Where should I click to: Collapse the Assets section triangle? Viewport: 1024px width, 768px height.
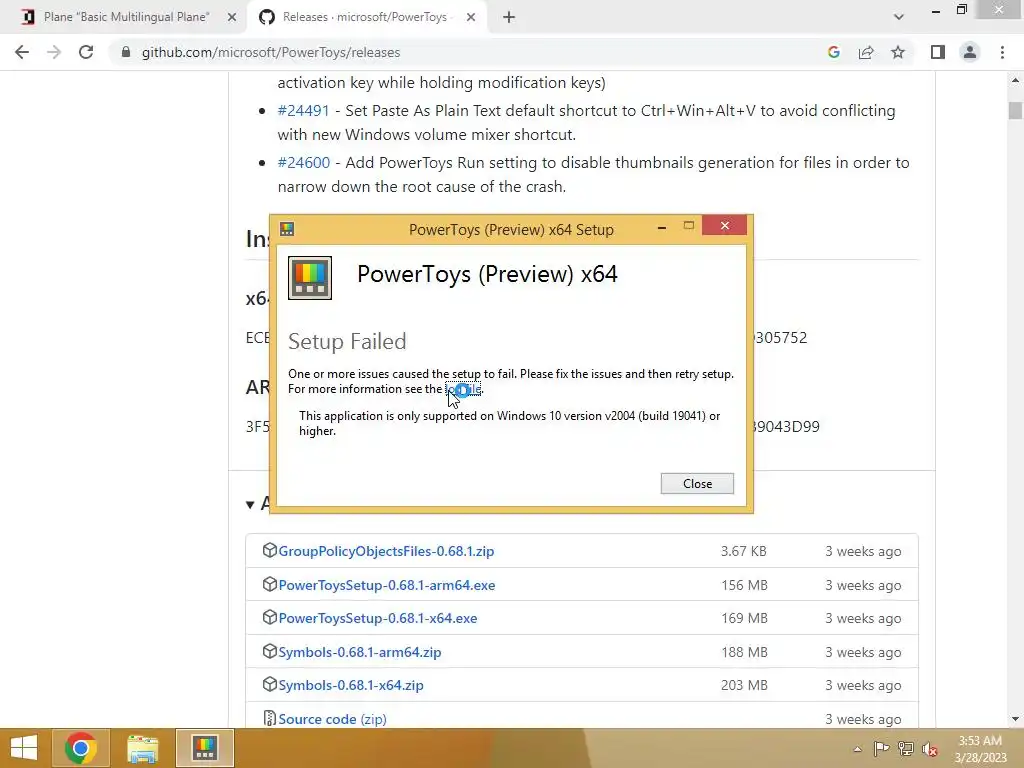(250, 504)
